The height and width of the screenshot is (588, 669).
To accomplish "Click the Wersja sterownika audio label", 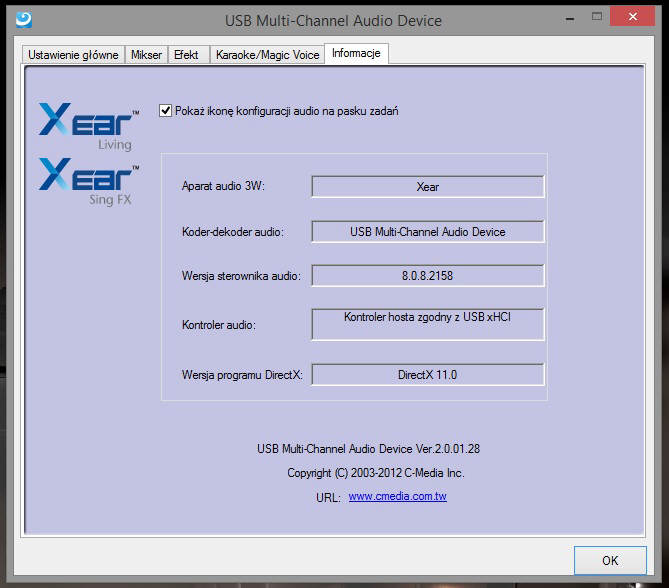I will 241,276.
